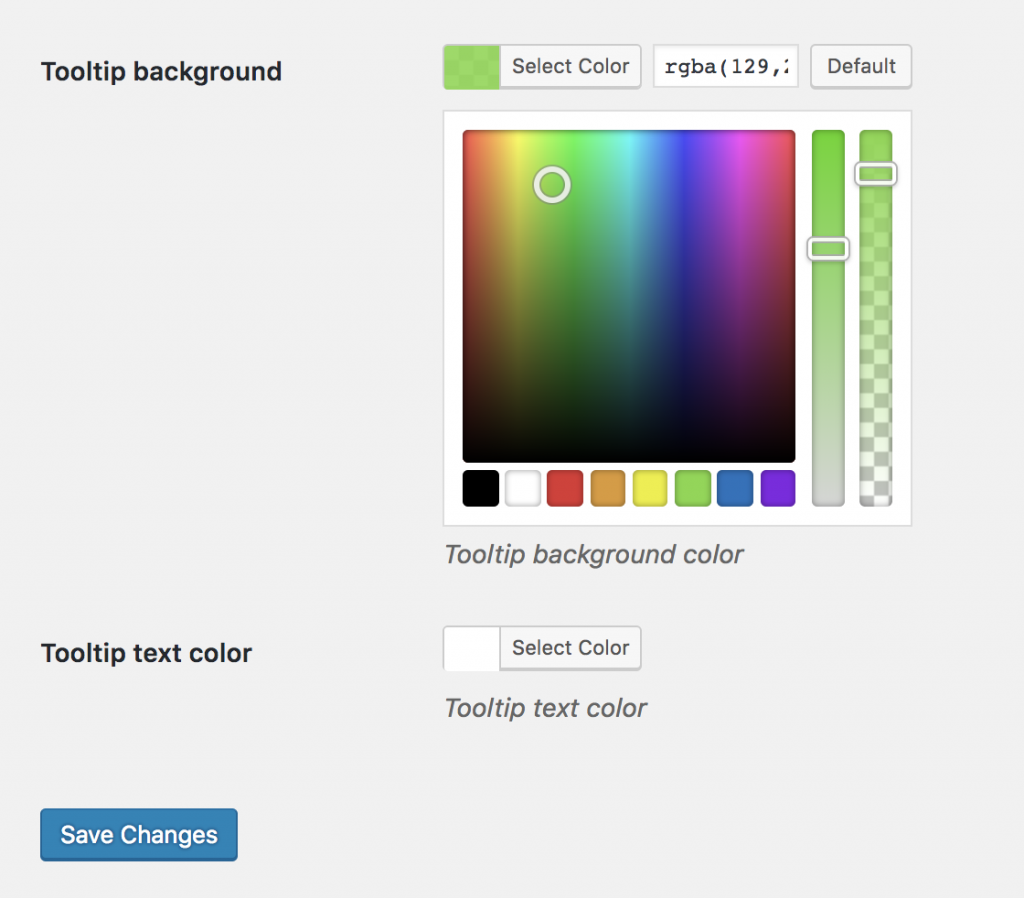Click the tooltip background color preview thumbnail
This screenshot has height=898, width=1024.
pyautogui.click(x=470, y=66)
